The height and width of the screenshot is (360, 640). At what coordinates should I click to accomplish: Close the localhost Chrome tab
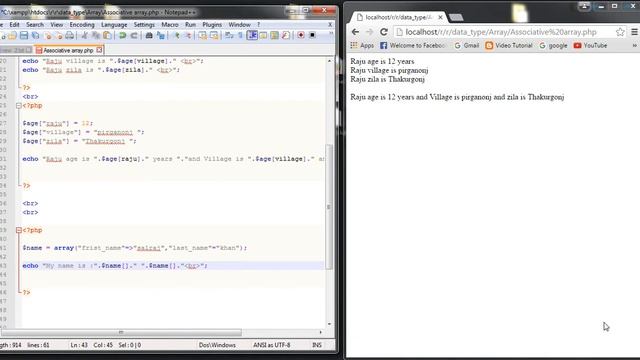[440, 17]
